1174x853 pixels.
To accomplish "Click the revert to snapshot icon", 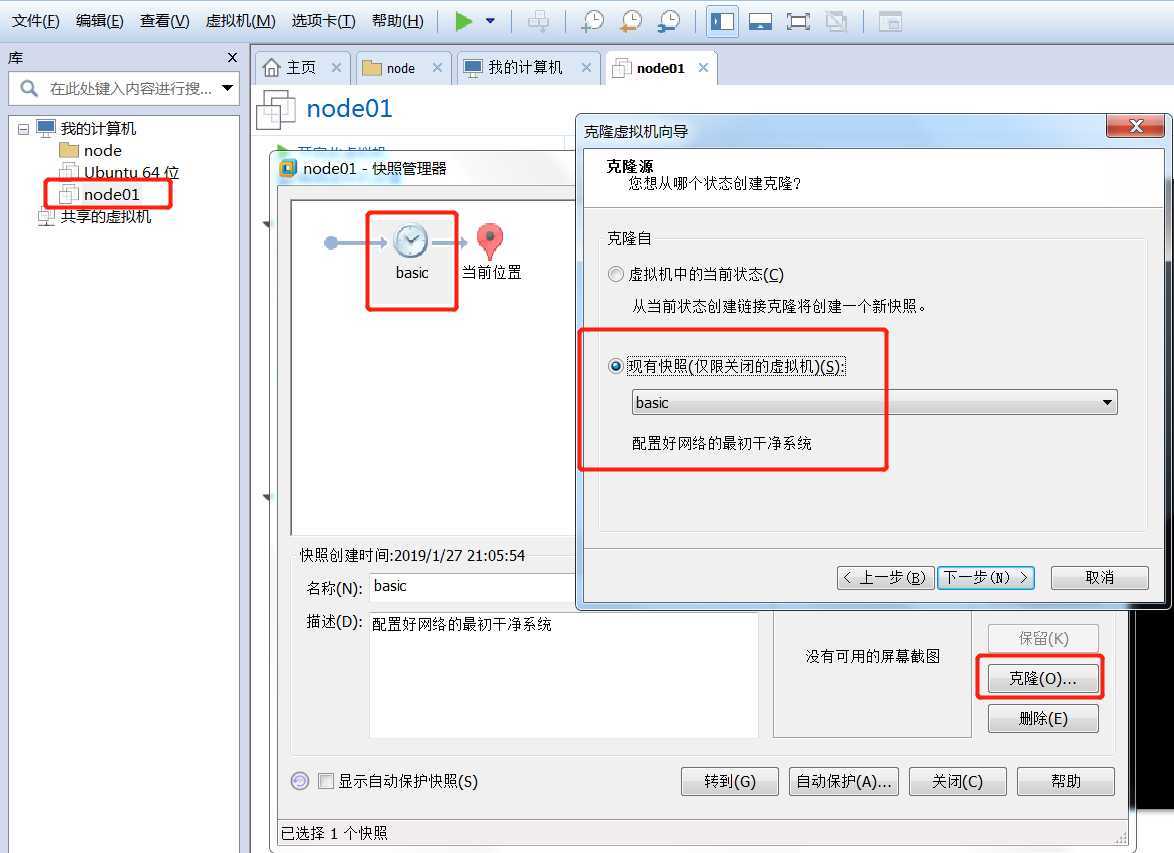I will pyautogui.click(x=630, y=22).
